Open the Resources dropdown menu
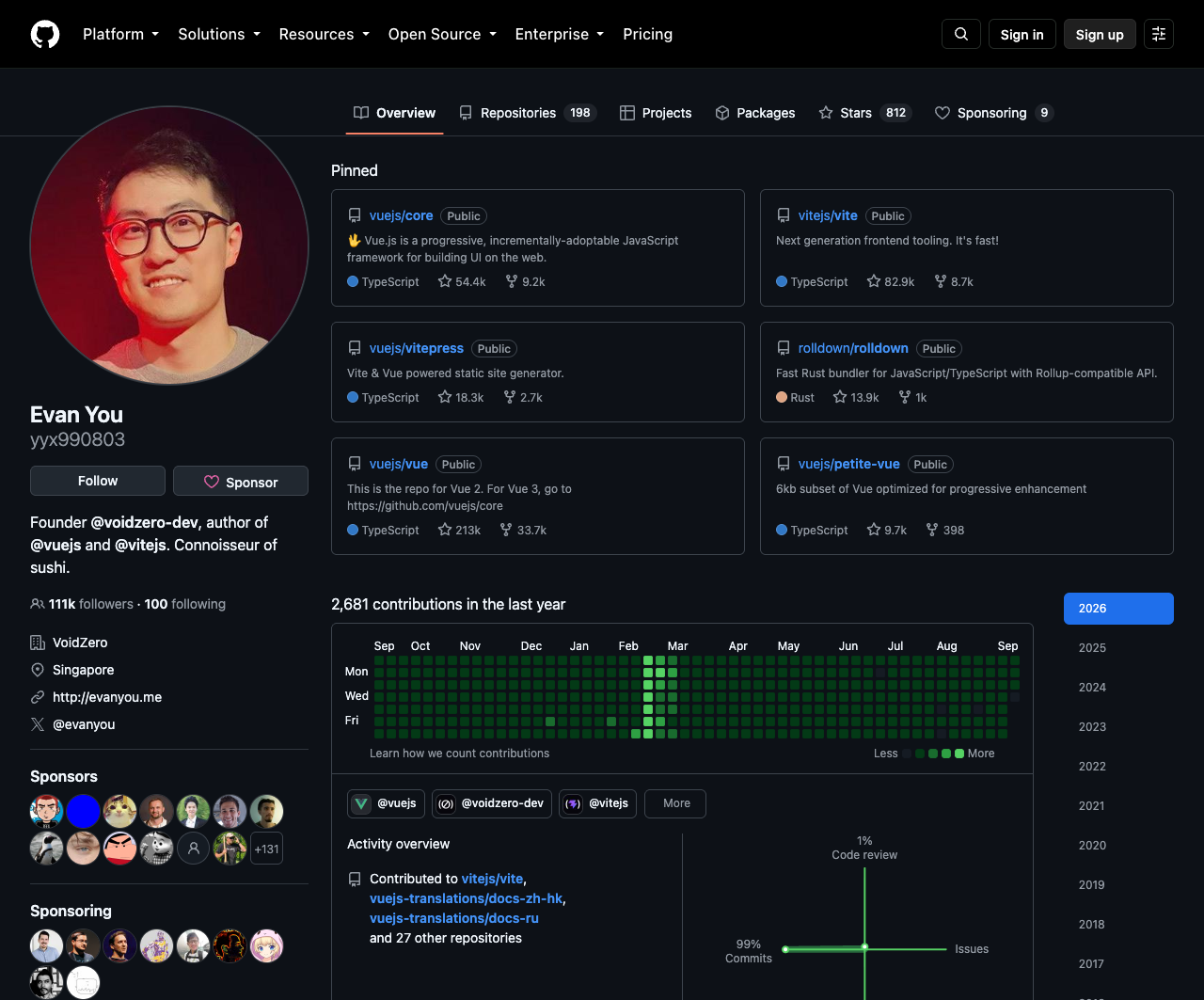 [x=324, y=34]
